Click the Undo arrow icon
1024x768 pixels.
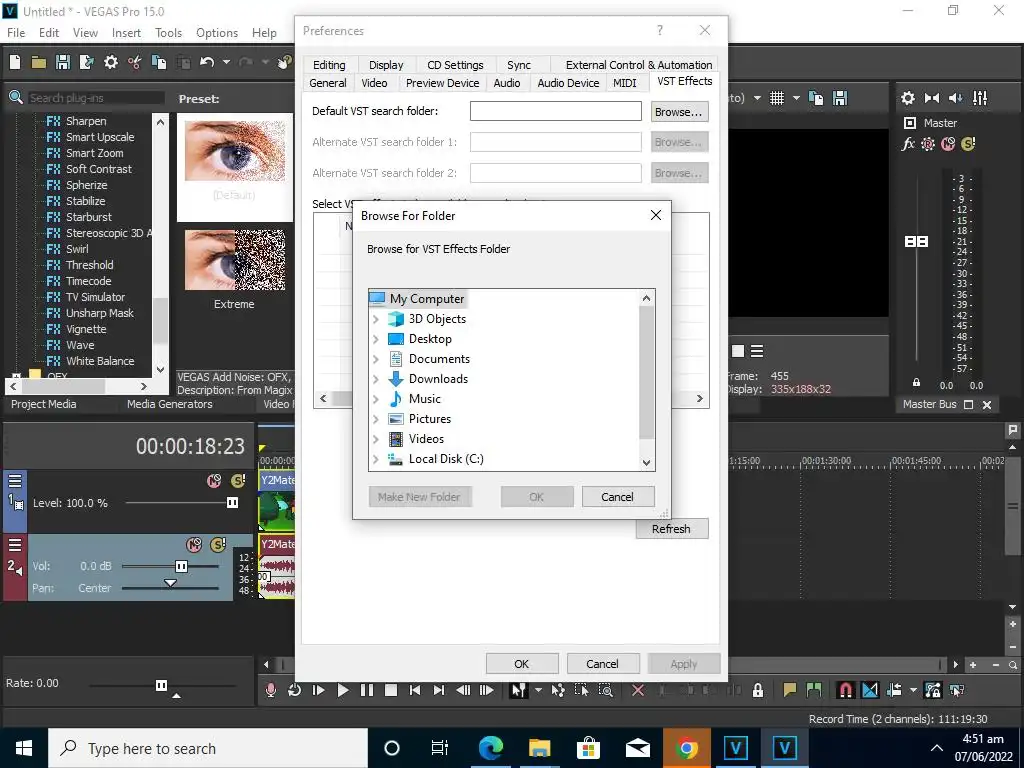click(207, 62)
